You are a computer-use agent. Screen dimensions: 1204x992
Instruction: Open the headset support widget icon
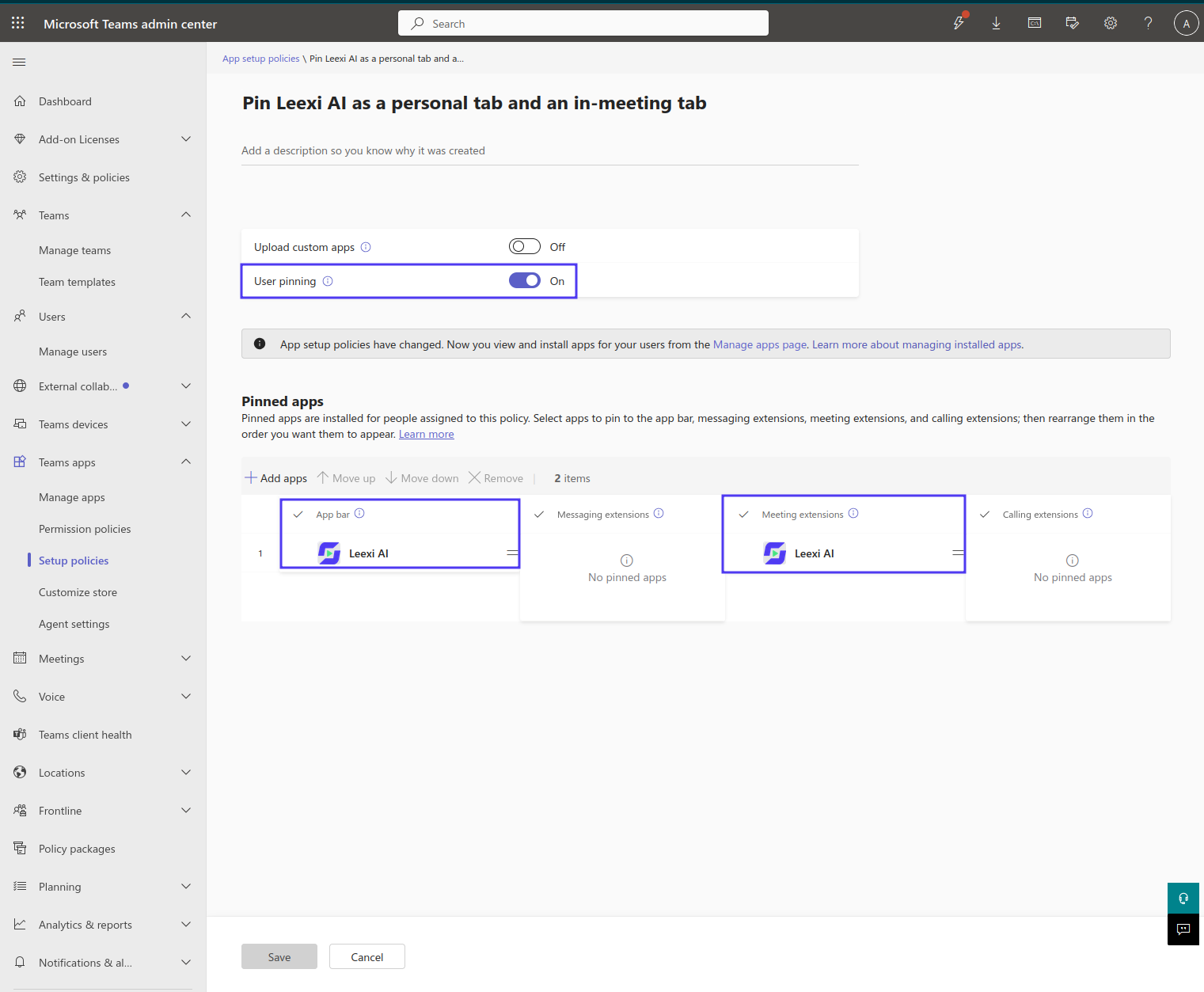[x=1183, y=898]
